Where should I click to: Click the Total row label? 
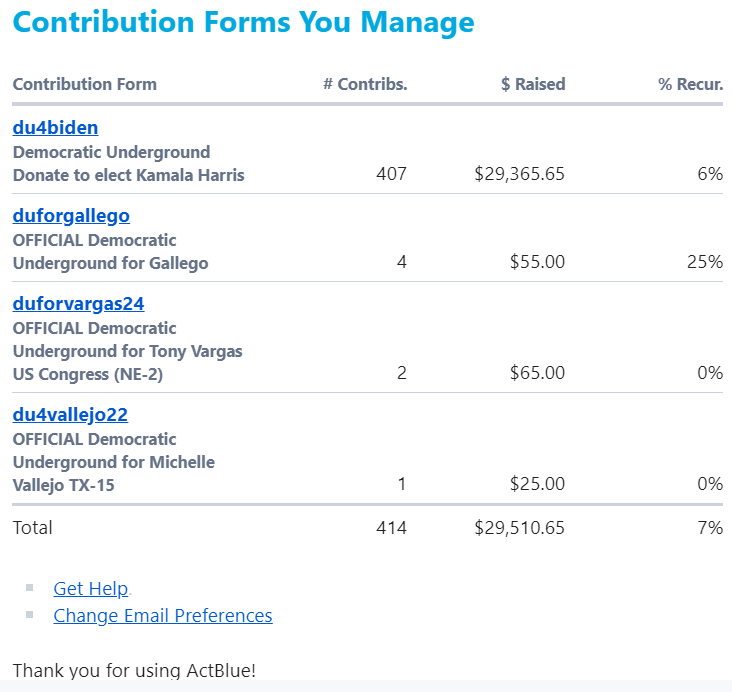pos(32,527)
